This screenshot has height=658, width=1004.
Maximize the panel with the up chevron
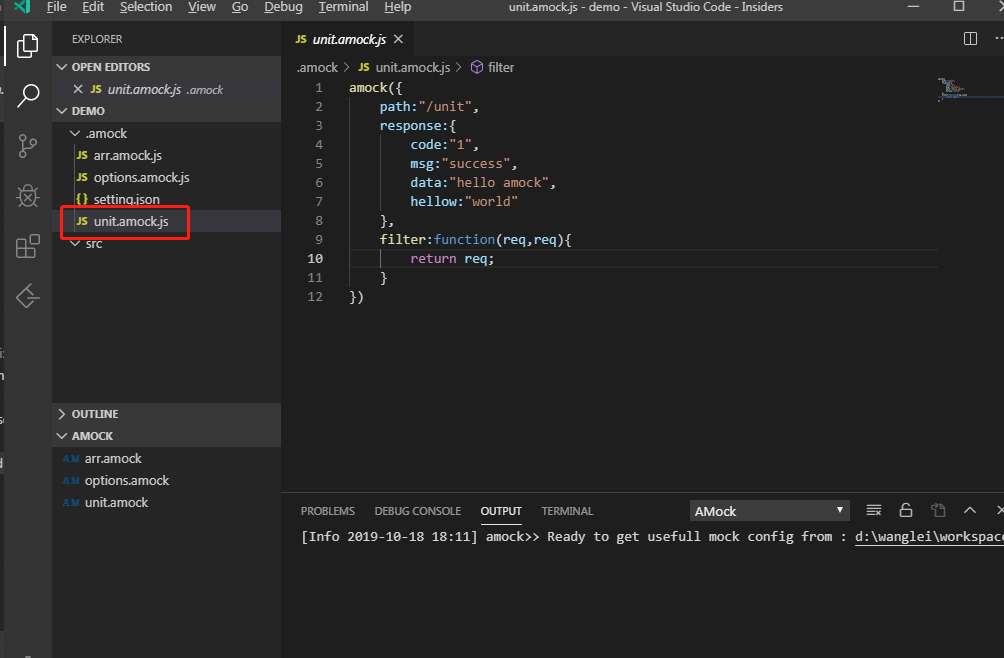[x=969, y=510]
